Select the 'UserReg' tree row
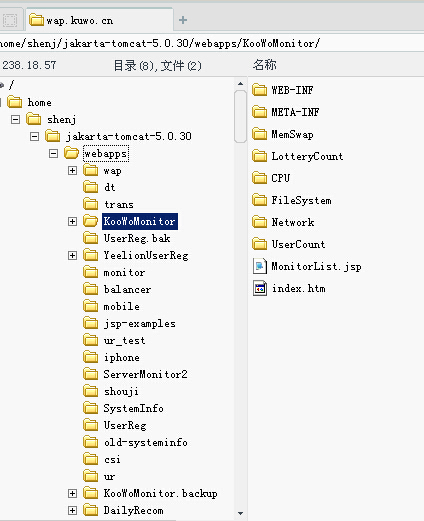This screenshot has width=424, height=521. [x=125, y=425]
